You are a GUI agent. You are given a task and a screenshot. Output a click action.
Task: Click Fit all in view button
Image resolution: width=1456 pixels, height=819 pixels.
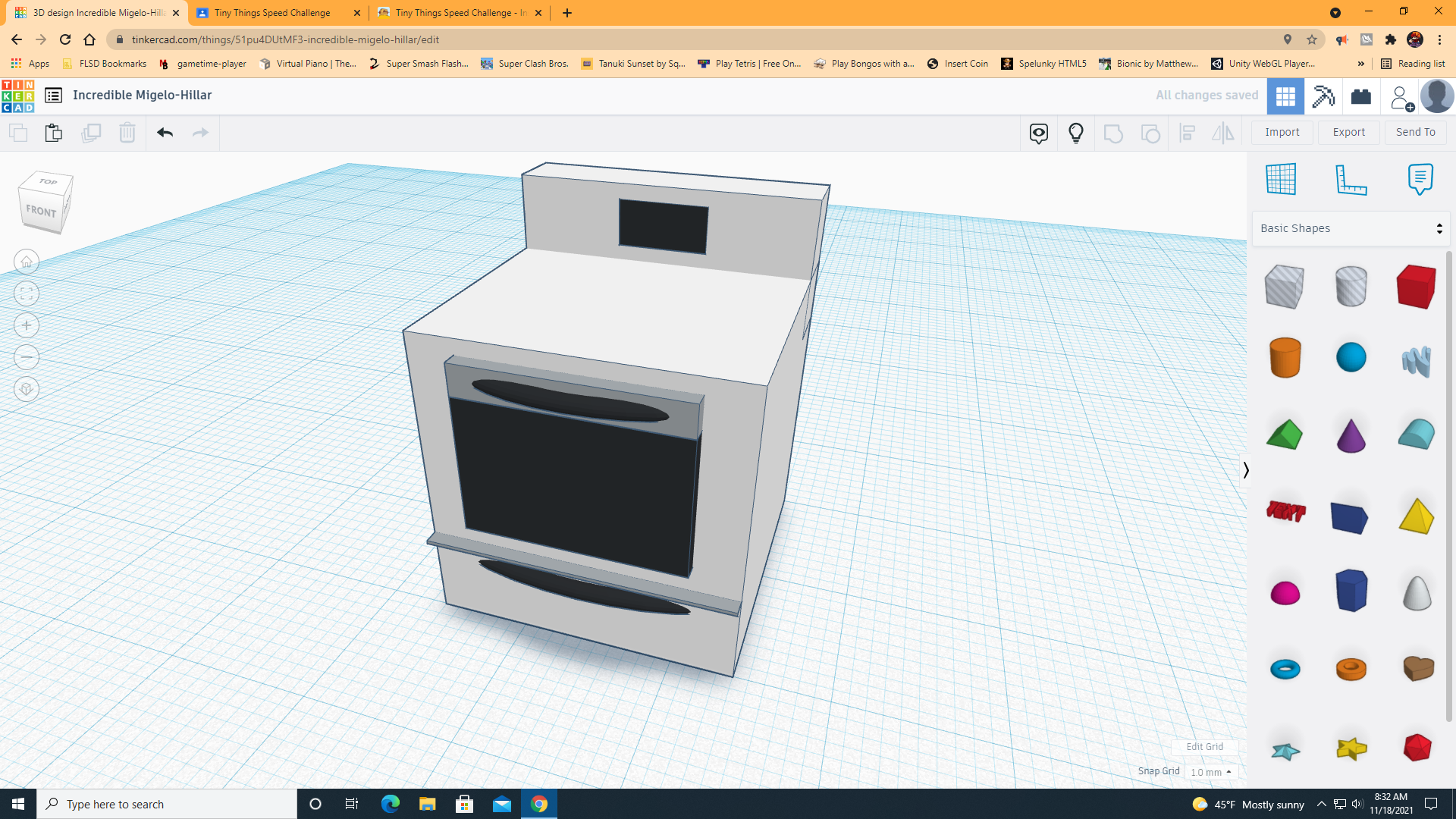pyautogui.click(x=27, y=293)
